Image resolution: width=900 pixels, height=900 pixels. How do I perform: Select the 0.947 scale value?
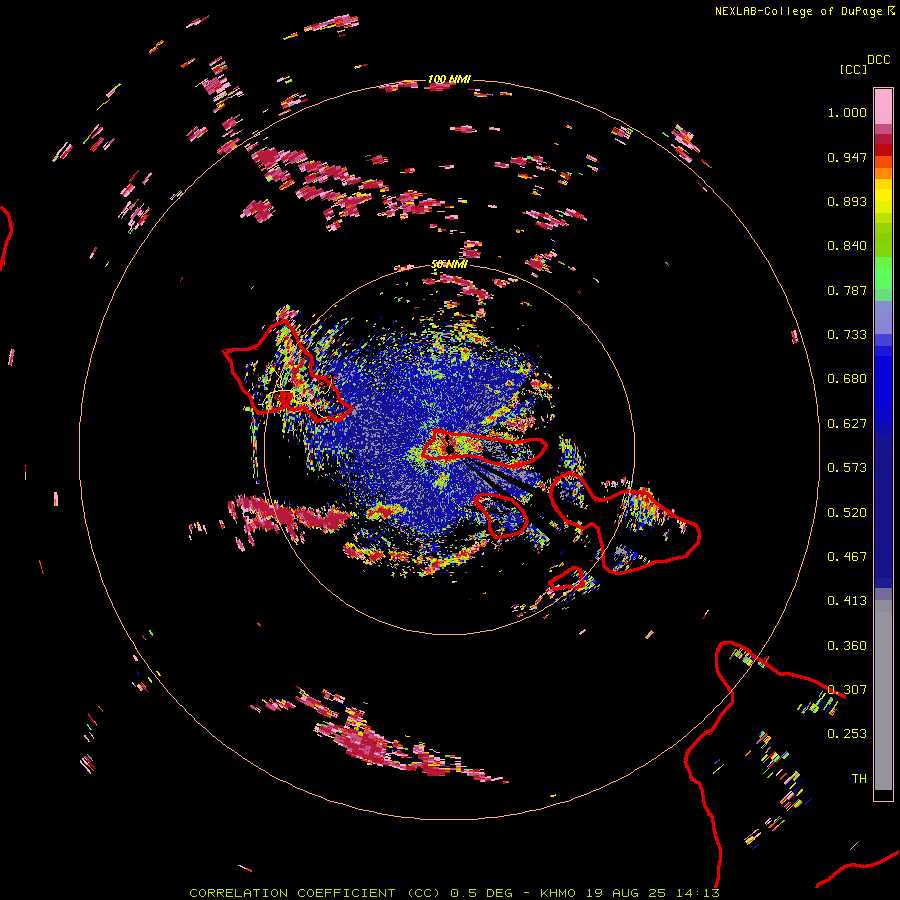847,157
